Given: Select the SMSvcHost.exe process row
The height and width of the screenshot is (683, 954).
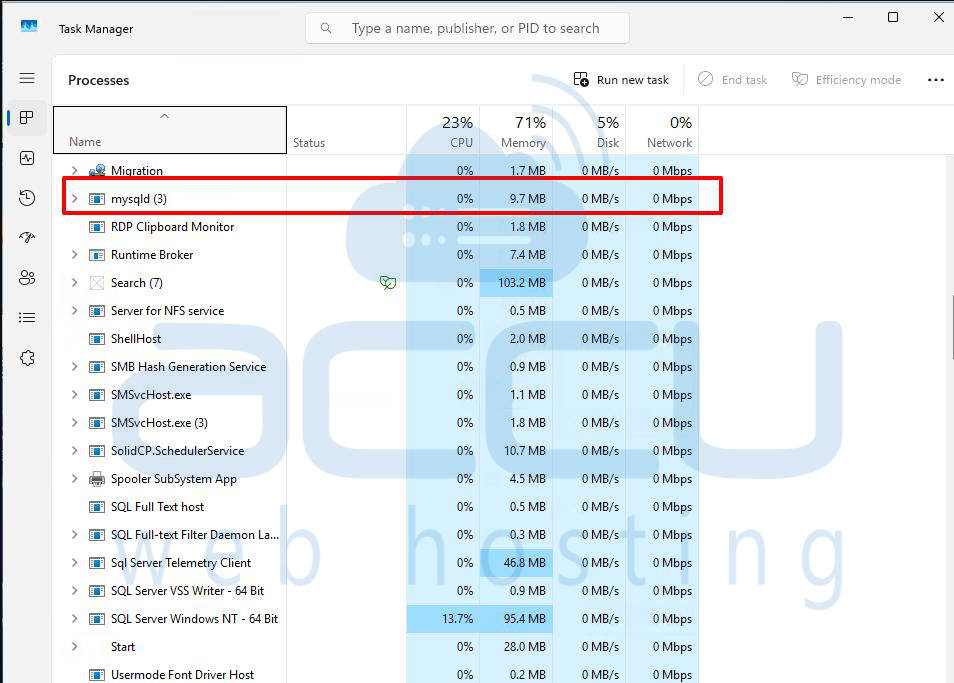Looking at the screenshot, I should pos(375,395).
